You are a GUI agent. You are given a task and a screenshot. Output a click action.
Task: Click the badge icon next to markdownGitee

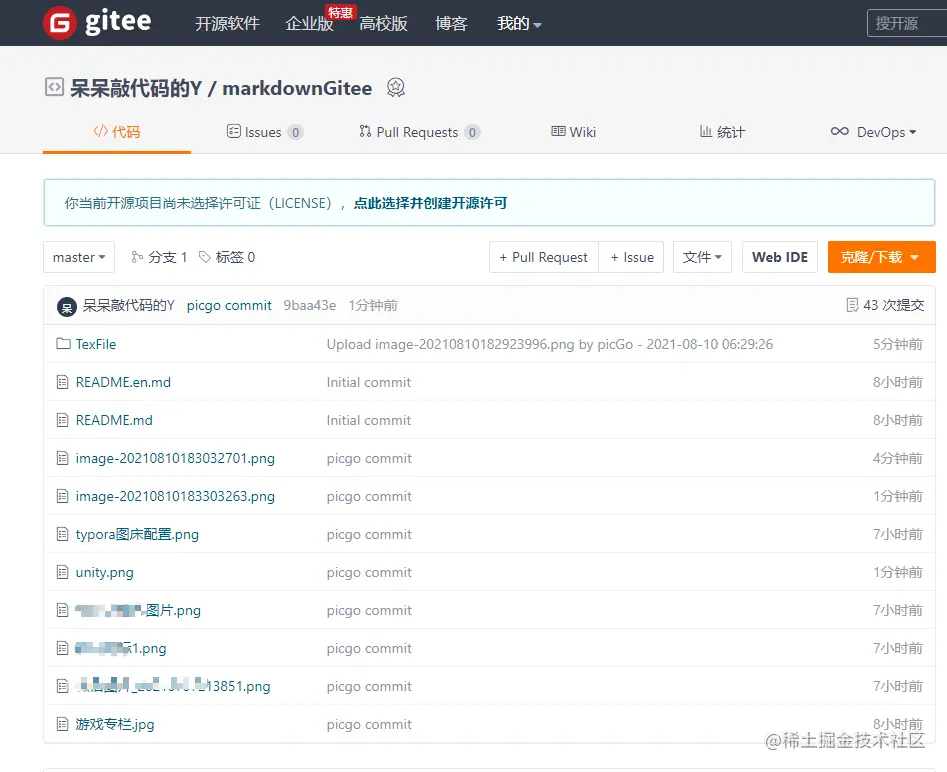(396, 88)
